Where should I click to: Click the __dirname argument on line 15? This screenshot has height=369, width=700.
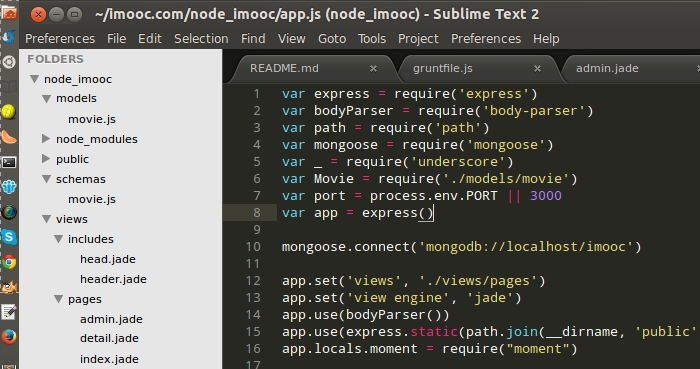tap(581, 332)
